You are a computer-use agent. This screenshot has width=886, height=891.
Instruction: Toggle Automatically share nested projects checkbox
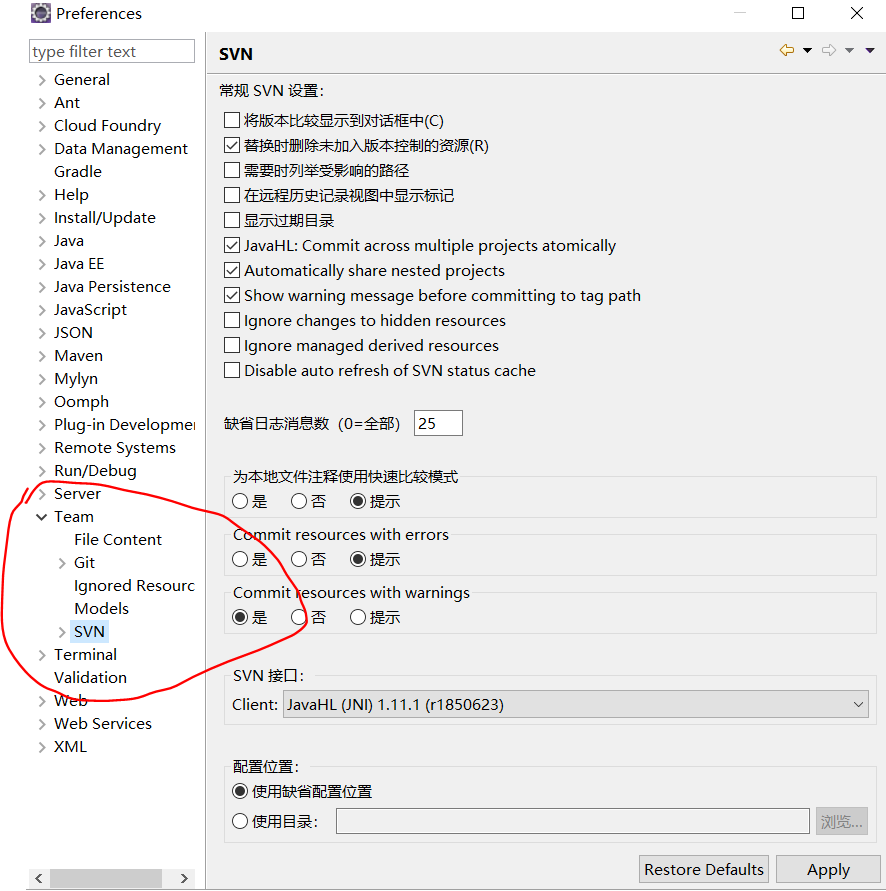pos(232,270)
